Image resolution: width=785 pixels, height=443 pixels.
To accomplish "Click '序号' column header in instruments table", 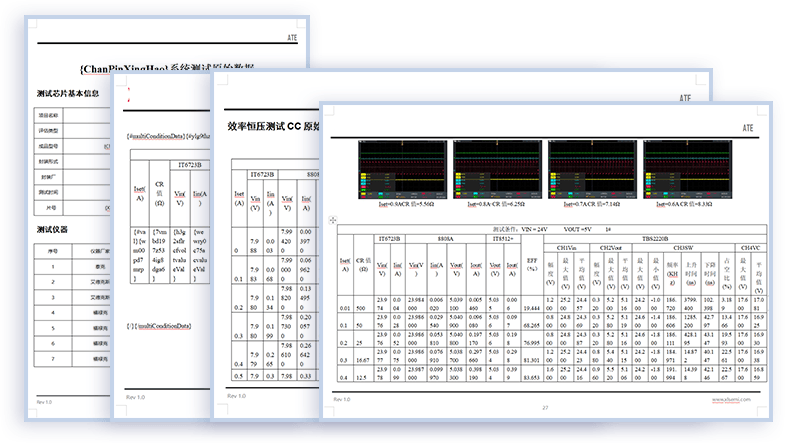I will (x=53, y=251).
